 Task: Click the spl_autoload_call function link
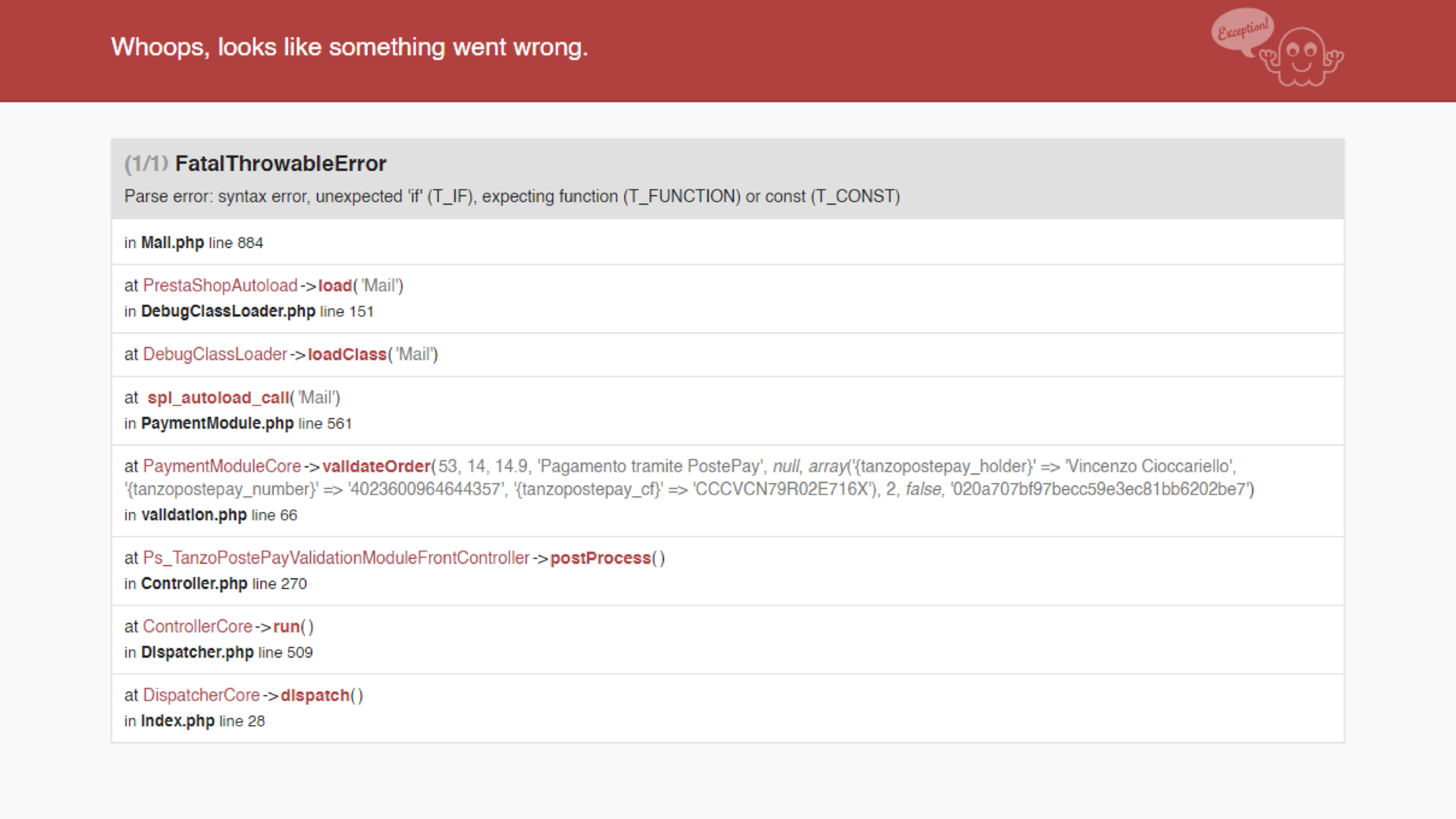[x=218, y=398]
